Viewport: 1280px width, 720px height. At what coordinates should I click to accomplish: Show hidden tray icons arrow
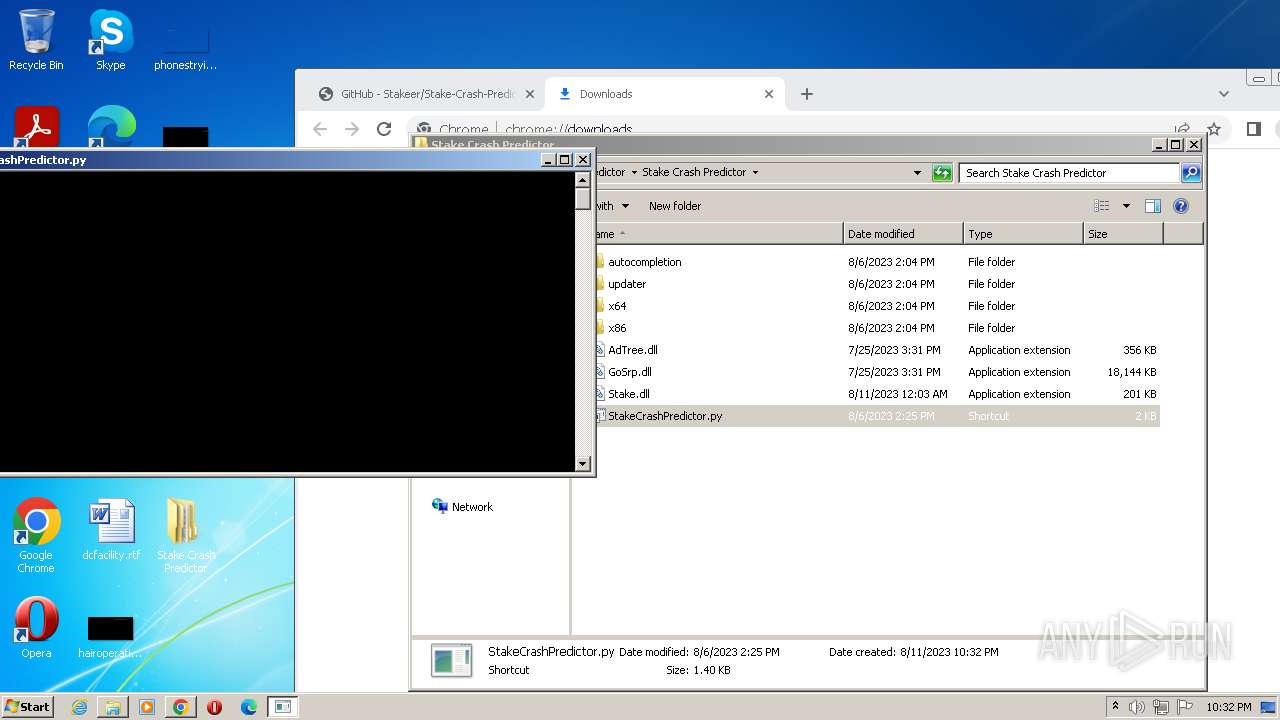[1115, 707]
